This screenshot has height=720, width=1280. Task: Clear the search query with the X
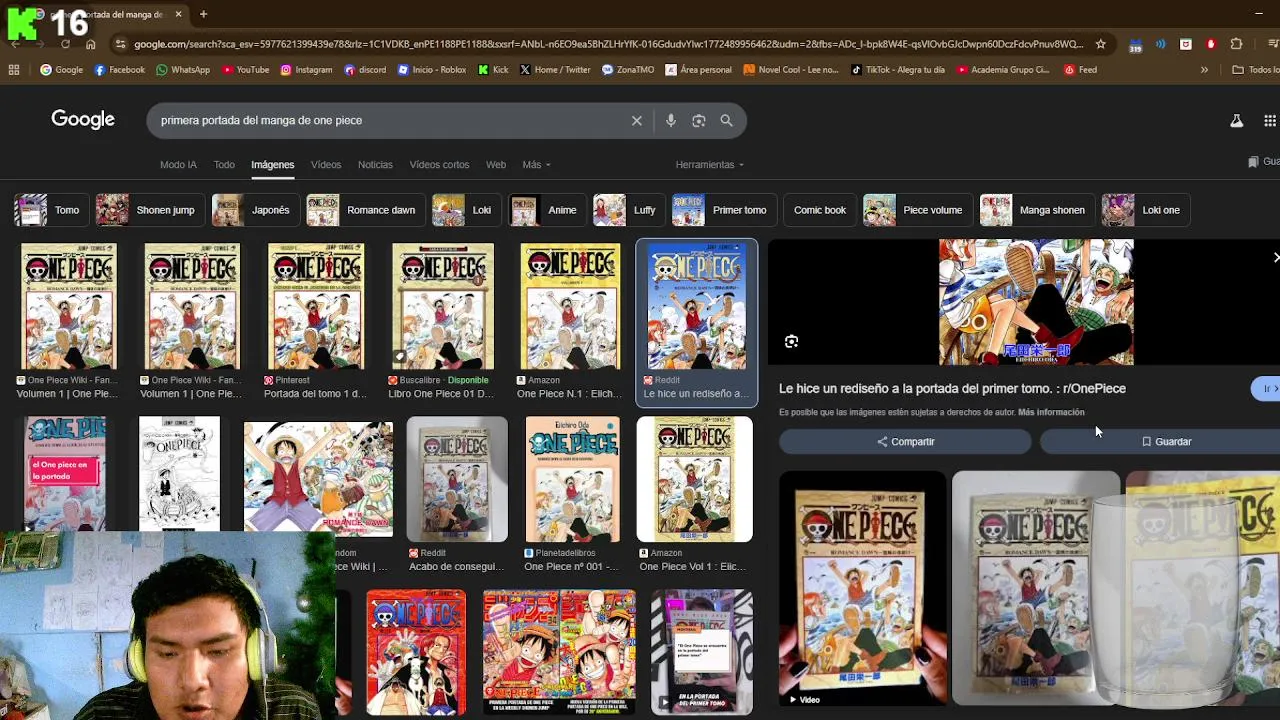(x=636, y=120)
